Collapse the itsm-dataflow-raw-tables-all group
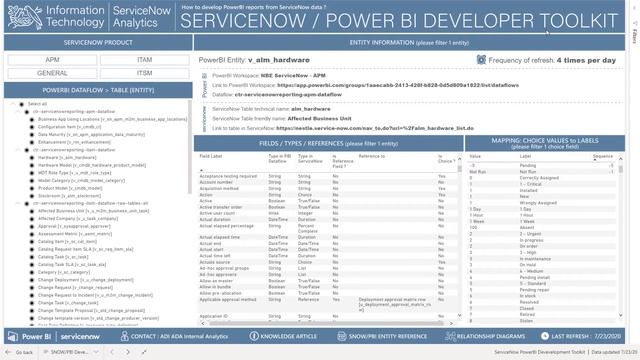 [x=18, y=203]
